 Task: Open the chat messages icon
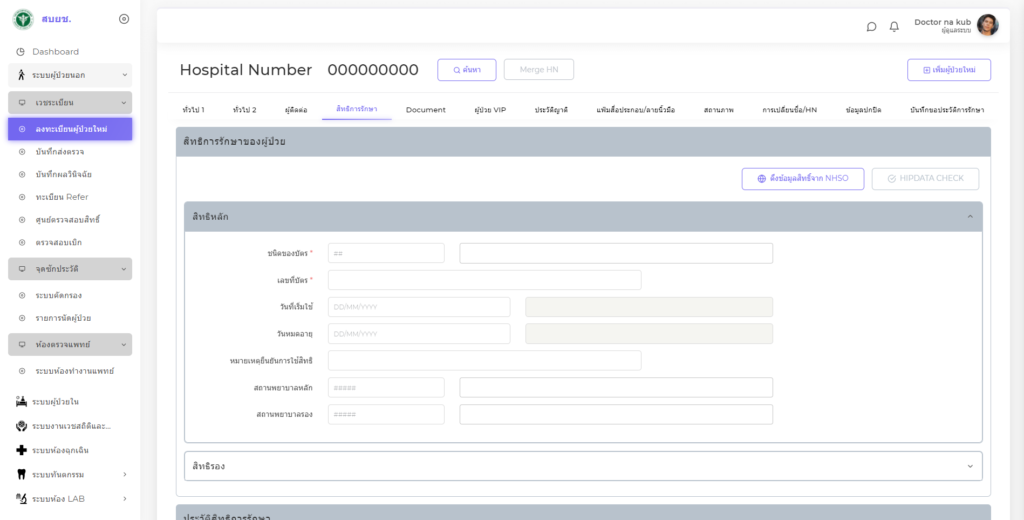[871, 26]
